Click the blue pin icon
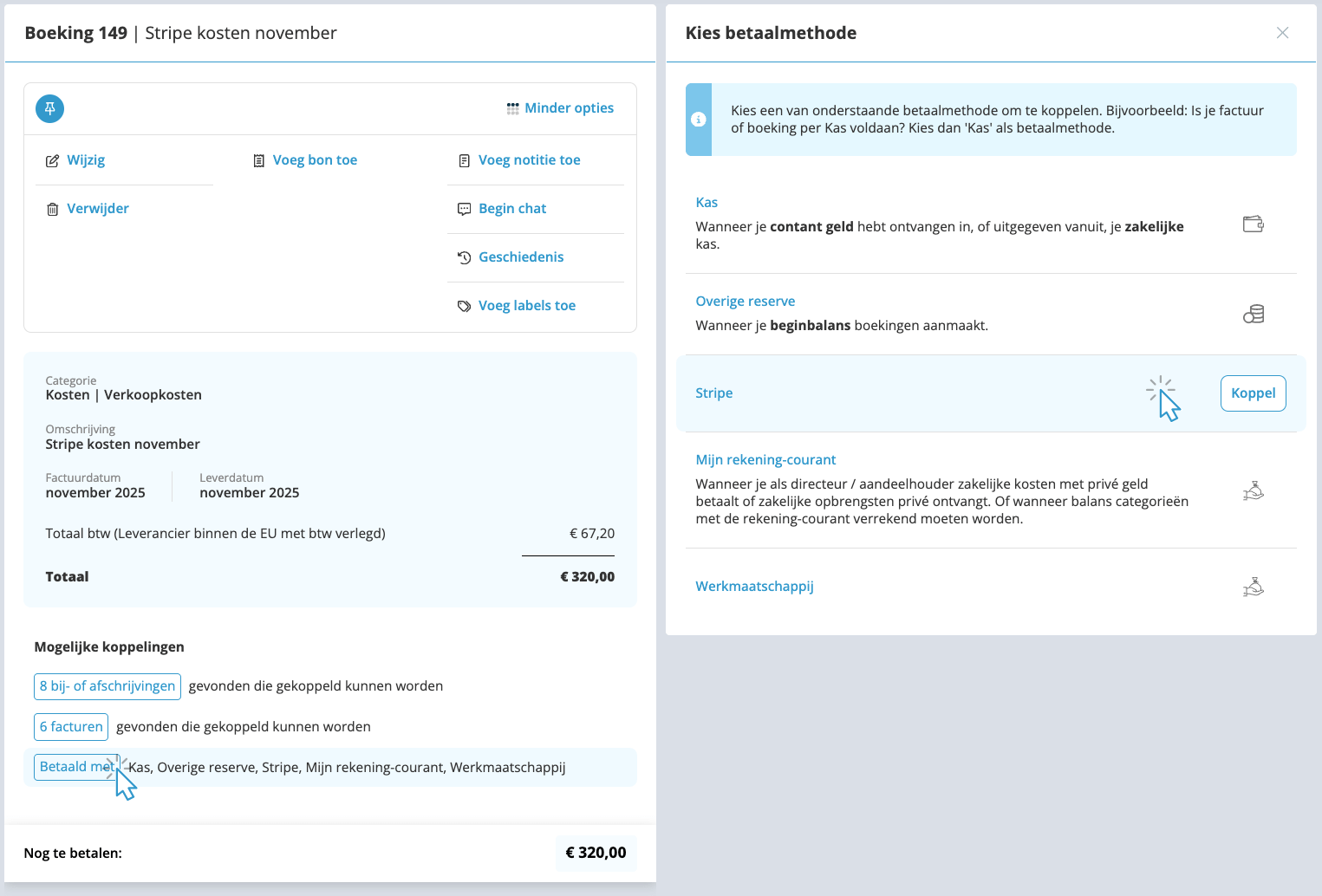 coord(50,108)
